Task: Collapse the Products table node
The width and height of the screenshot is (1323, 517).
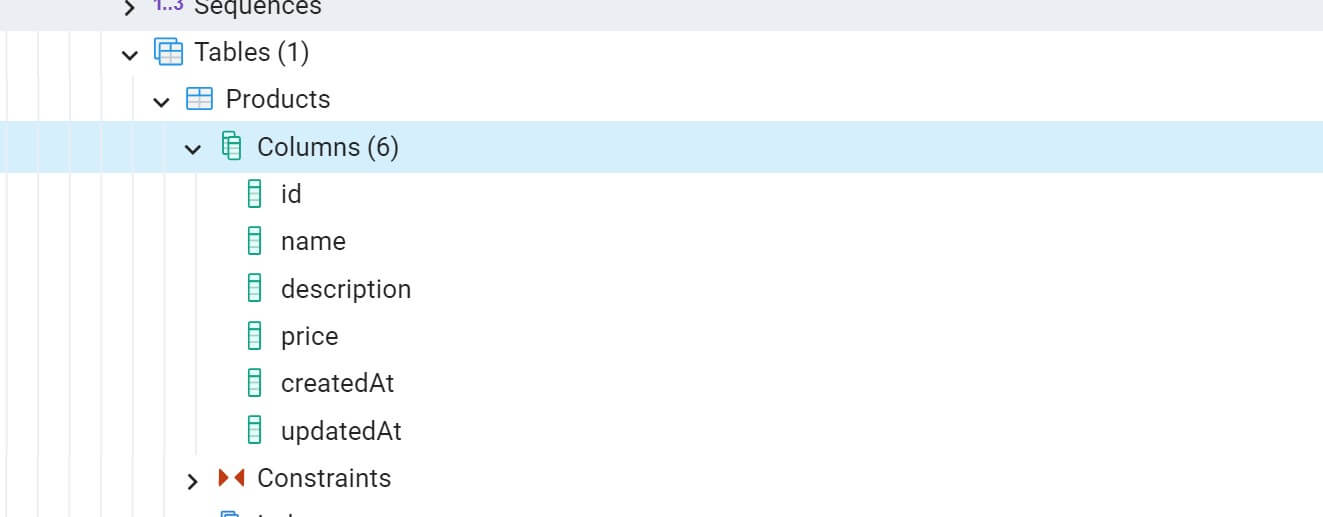Action: pos(161,101)
